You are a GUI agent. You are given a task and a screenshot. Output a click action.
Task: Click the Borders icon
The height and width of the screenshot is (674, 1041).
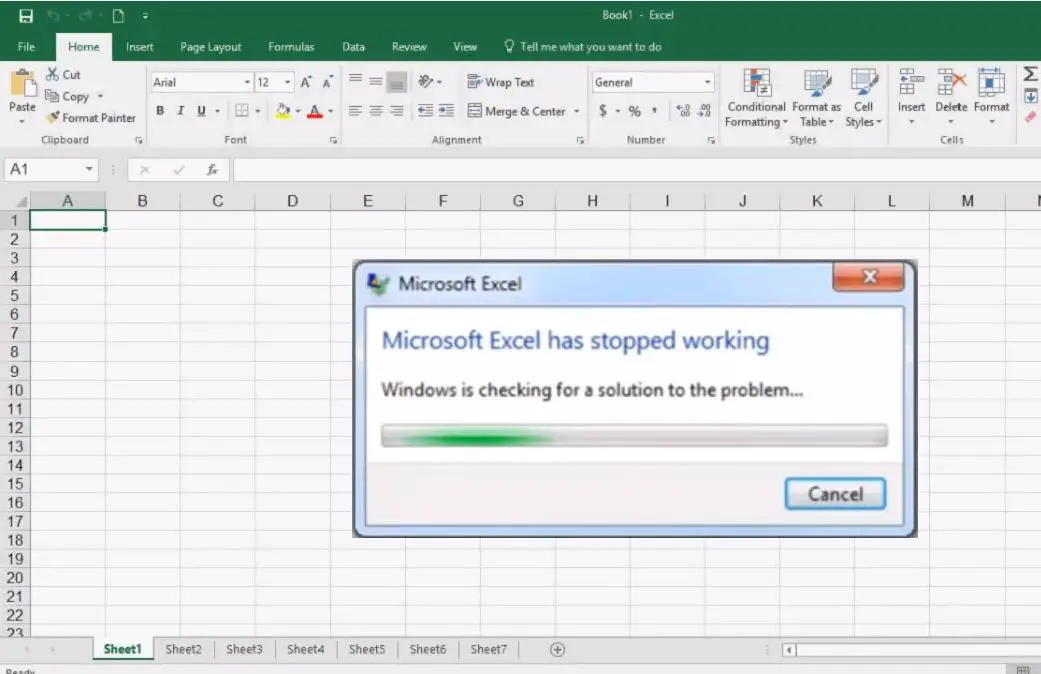242,111
